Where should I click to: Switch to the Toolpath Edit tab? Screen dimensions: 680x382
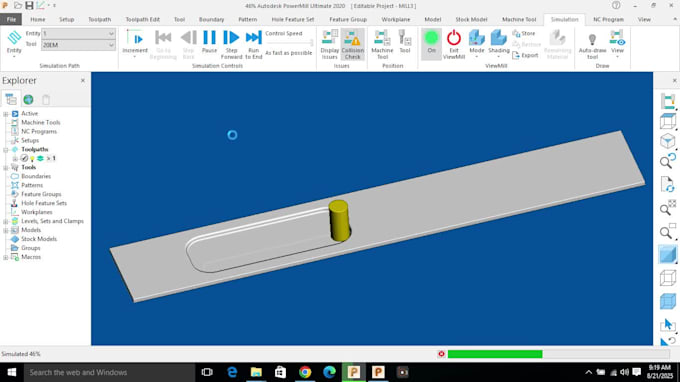142,20
